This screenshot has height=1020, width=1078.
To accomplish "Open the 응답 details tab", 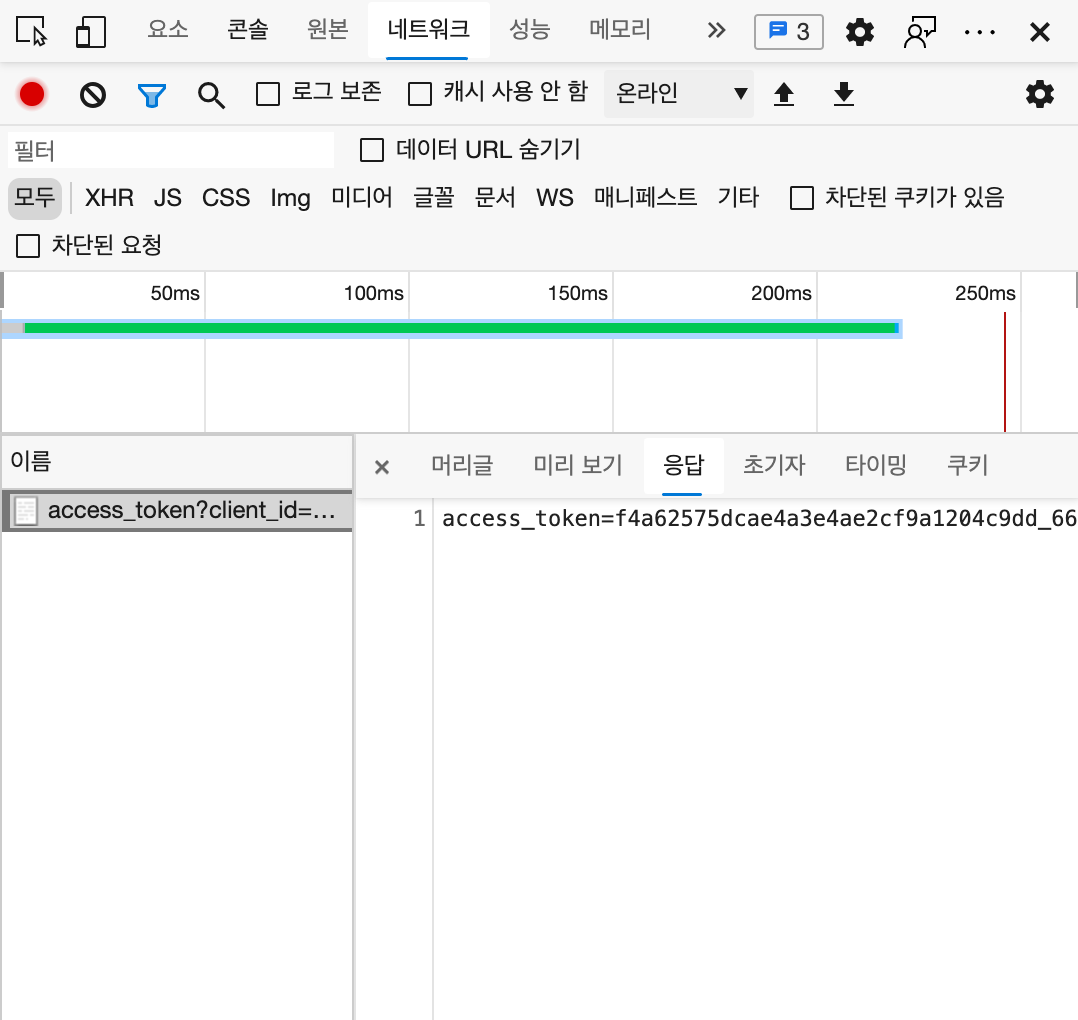I will [683, 465].
